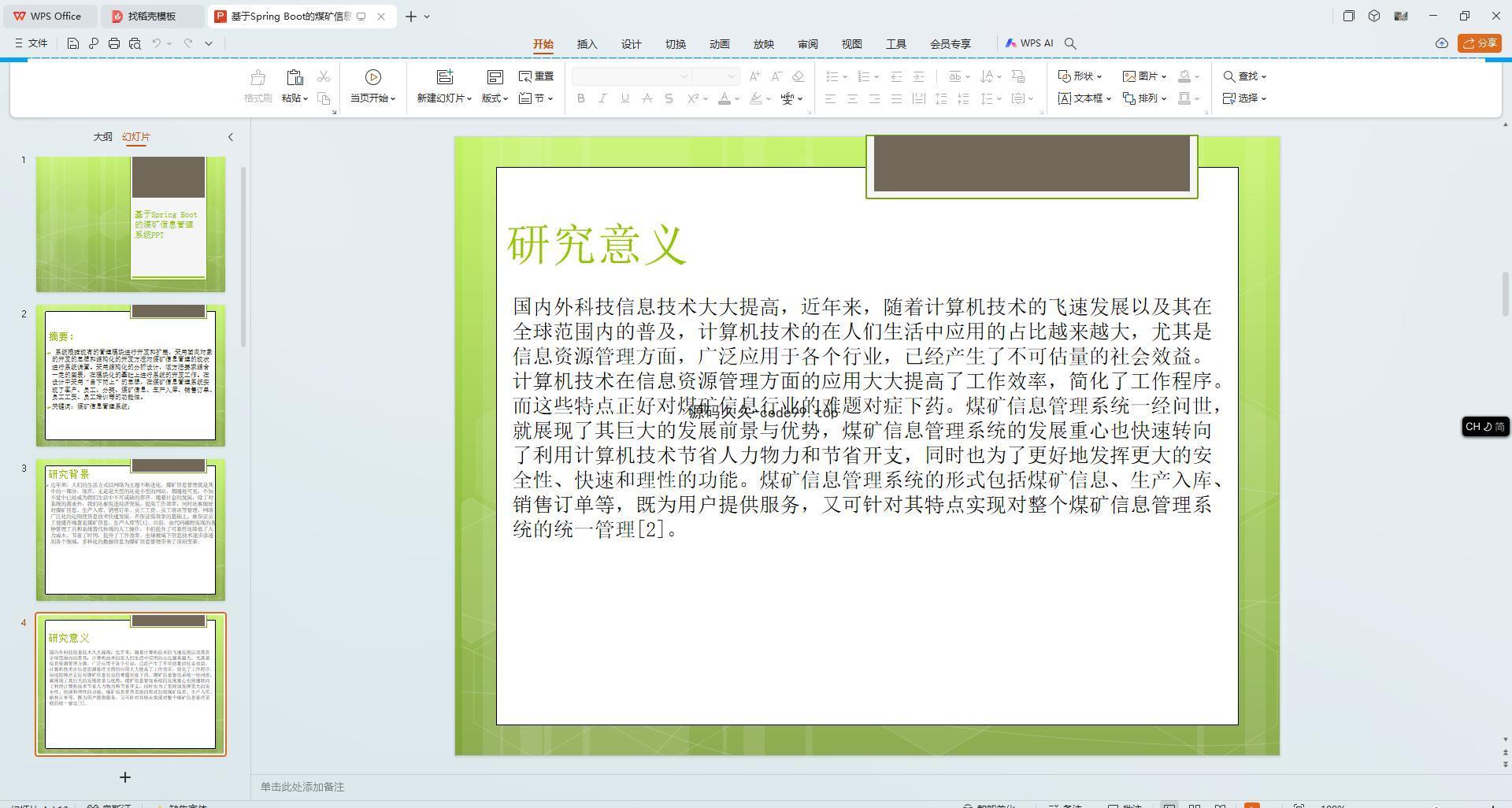Open the Layout (版式) dropdown

click(495, 98)
